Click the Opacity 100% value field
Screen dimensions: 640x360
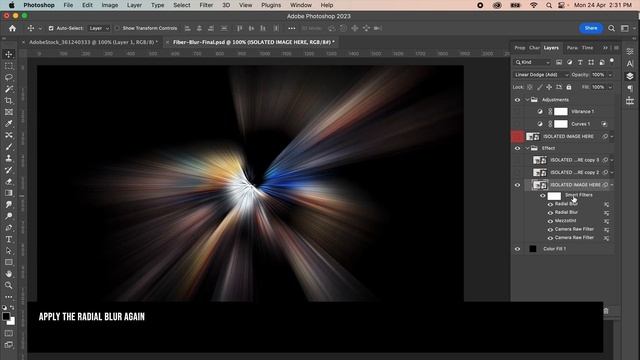(x=598, y=75)
